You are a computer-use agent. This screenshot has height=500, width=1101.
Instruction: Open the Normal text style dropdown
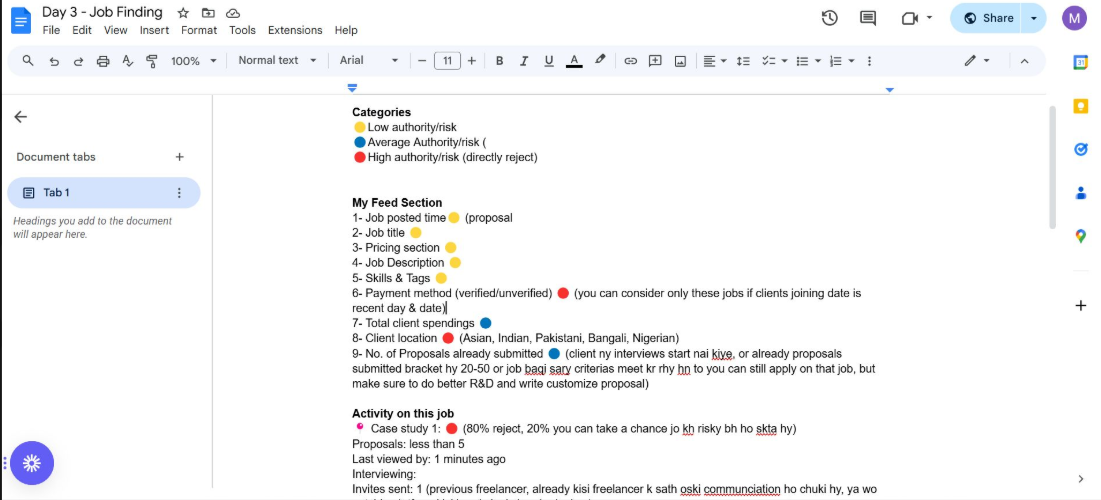(x=277, y=61)
